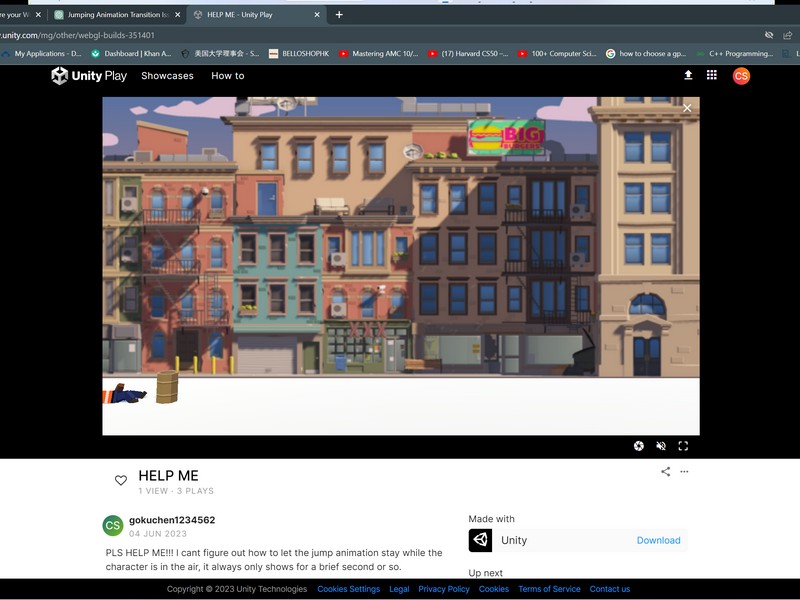Click the Download link next to Unity

point(658,540)
